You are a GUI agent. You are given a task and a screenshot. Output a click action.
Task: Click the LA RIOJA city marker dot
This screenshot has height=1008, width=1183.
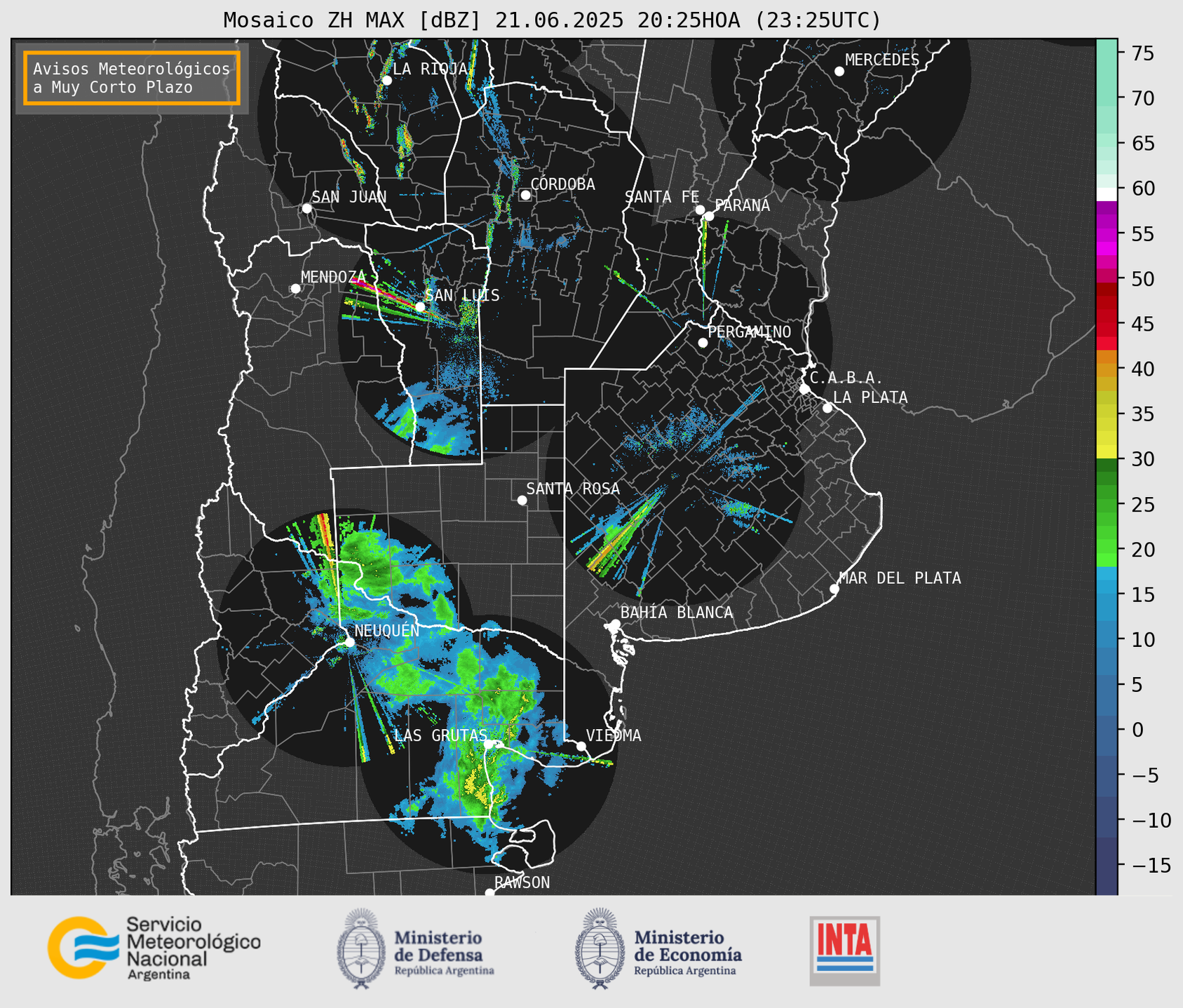[386, 81]
